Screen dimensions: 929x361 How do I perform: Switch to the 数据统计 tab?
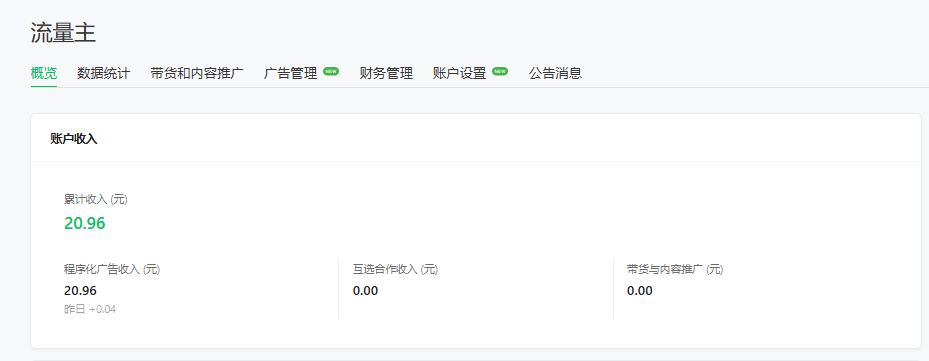tap(104, 74)
